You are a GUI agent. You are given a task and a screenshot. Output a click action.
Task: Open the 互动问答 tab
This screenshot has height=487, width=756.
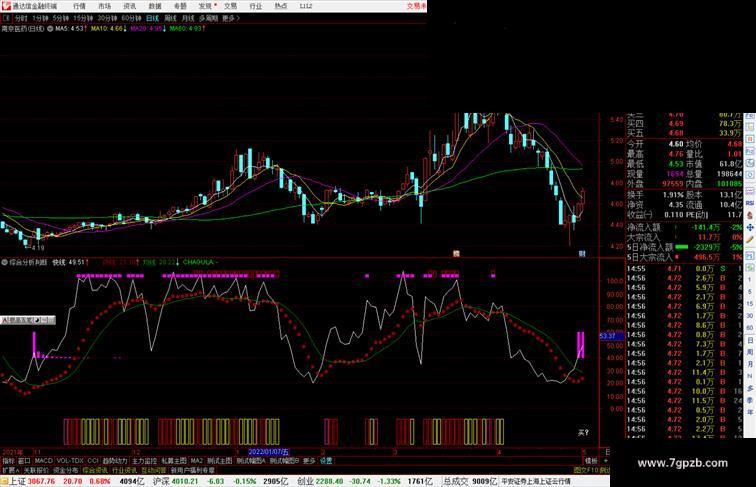click(153, 470)
